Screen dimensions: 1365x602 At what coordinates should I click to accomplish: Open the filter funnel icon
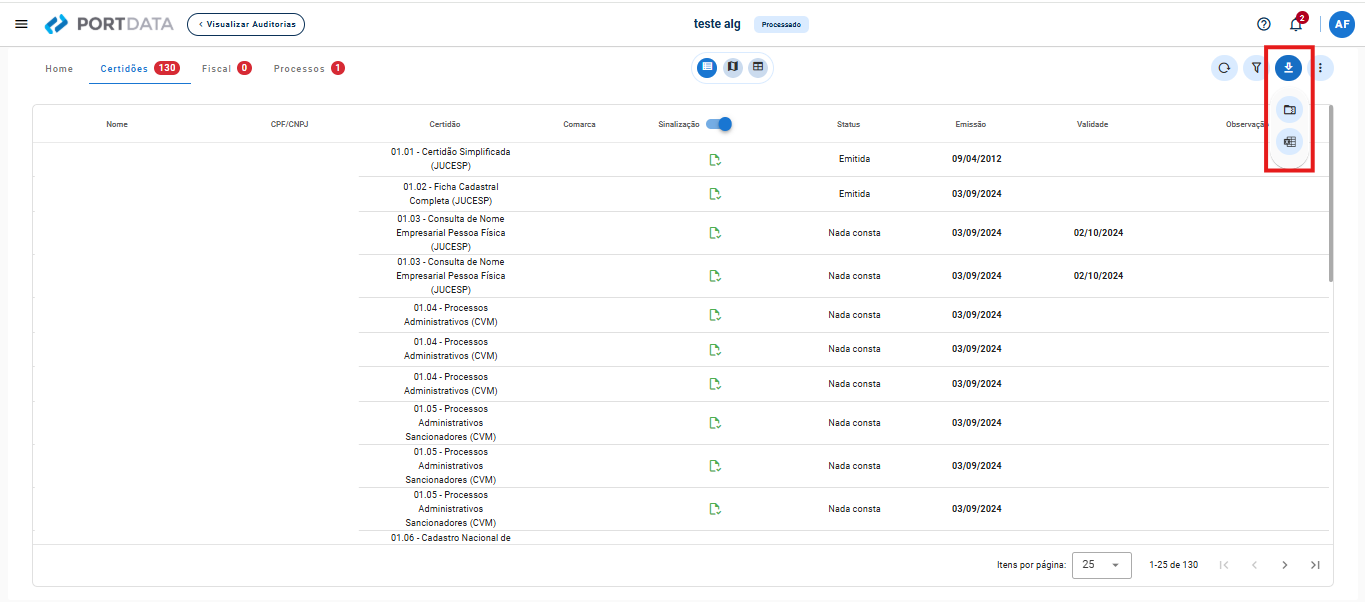click(x=1256, y=68)
